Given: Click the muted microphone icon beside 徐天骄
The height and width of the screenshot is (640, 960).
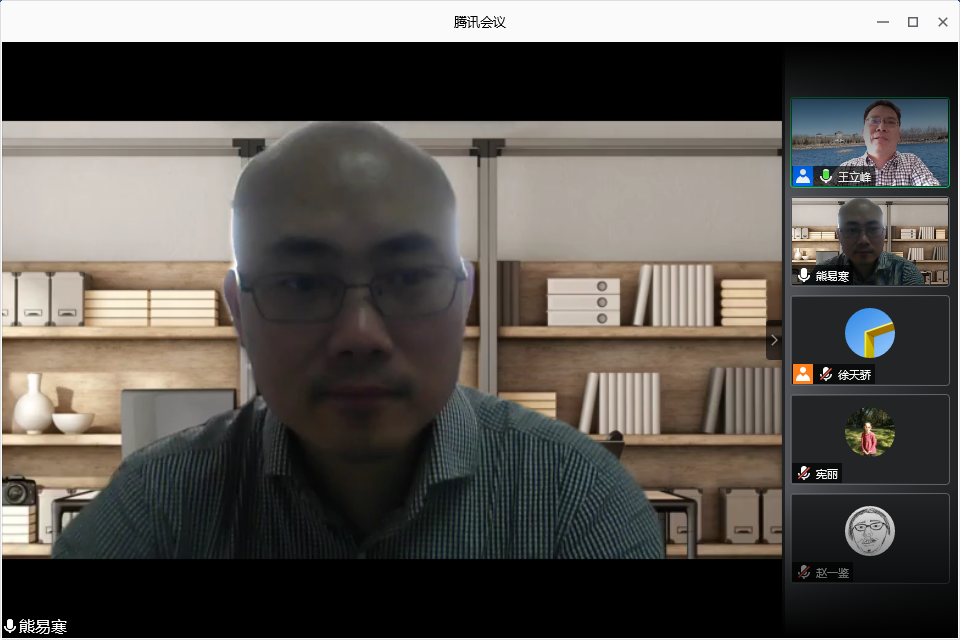Looking at the screenshot, I should point(826,374).
